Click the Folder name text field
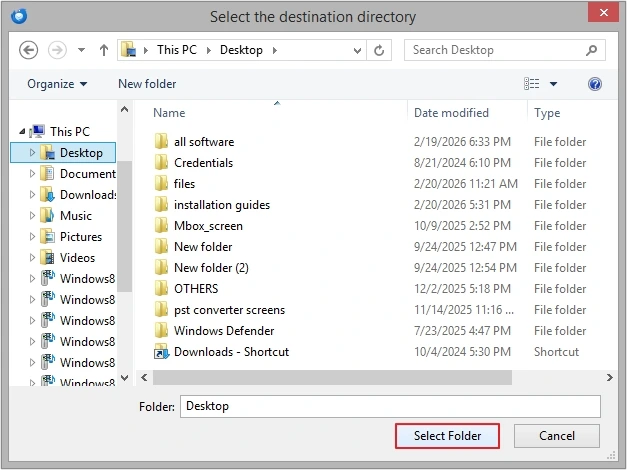The width and height of the screenshot is (627, 470). point(390,406)
